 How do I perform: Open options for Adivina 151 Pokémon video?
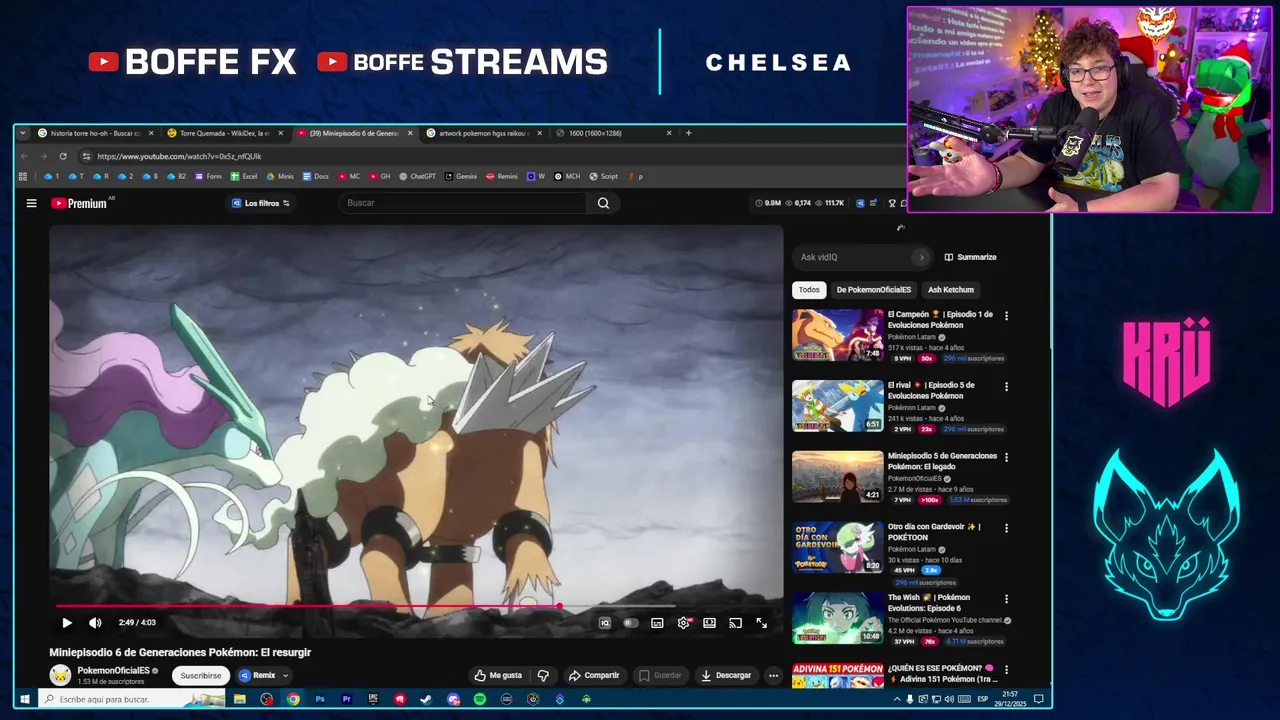tap(1006, 670)
